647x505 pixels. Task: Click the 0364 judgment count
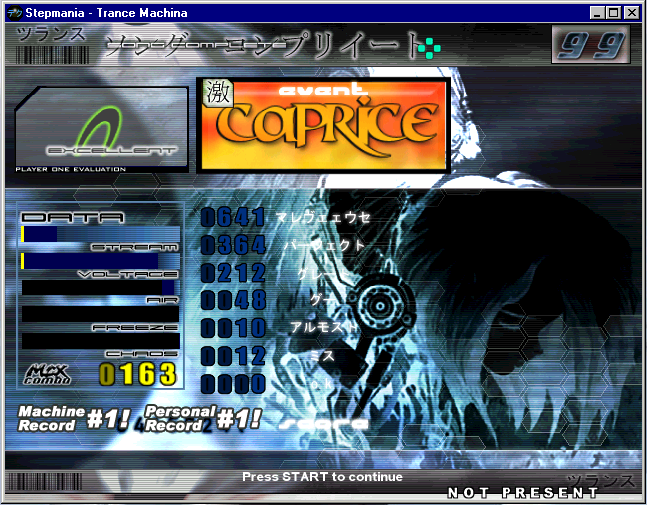point(233,245)
